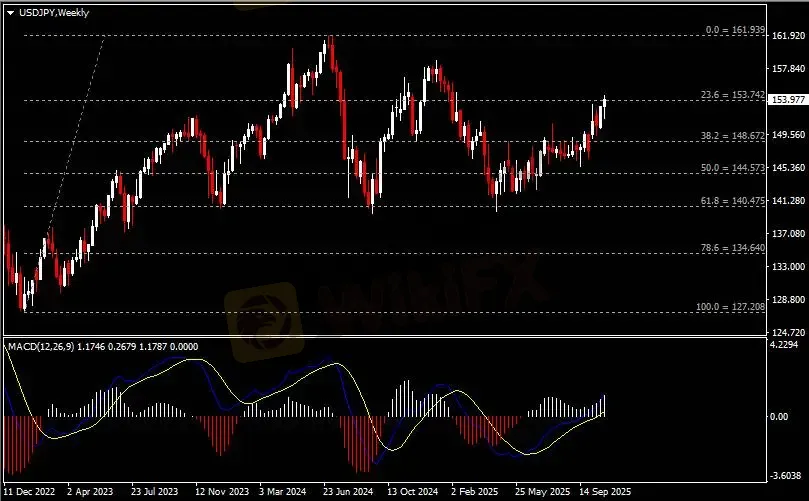Click the current price tag 153.977

tap(787, 100)
